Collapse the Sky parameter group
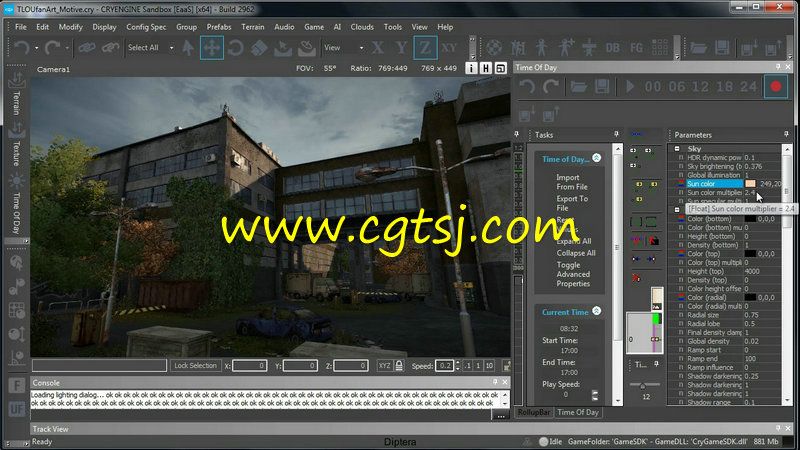The width and height of the screenshot is (800, 450). tap(677, 149)
